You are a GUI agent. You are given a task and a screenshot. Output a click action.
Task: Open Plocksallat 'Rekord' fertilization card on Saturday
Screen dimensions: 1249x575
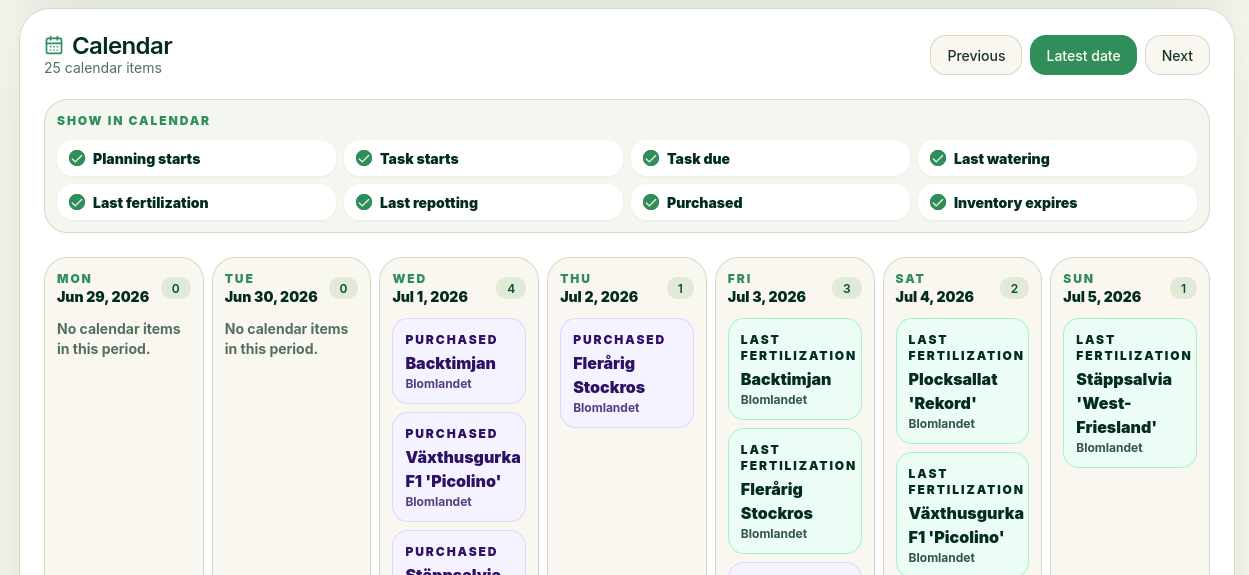pos(963,381)
